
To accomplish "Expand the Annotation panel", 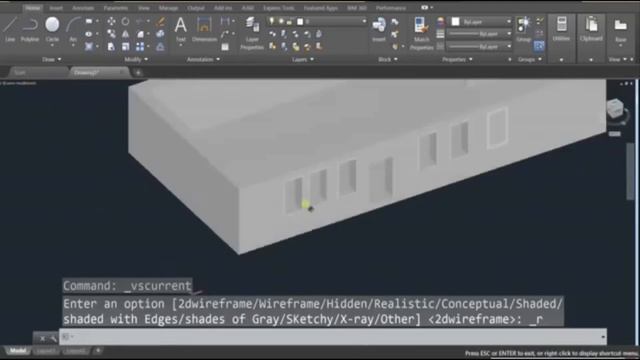I will pos(203,60).
